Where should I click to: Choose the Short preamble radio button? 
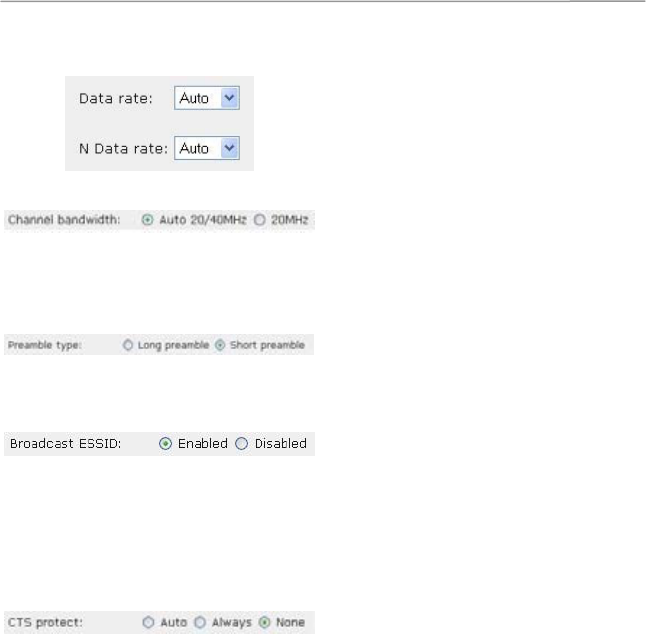[220, 345]
